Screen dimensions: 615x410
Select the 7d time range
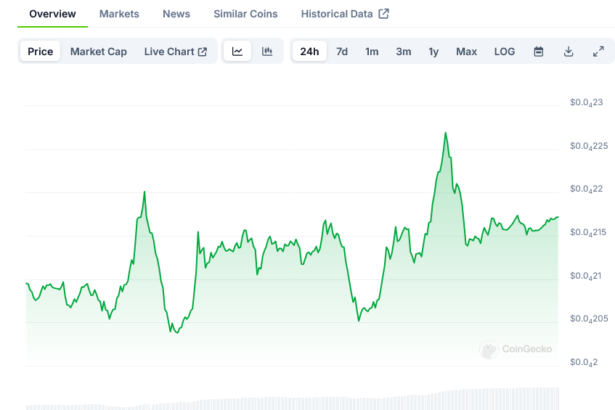coord(342,51)
